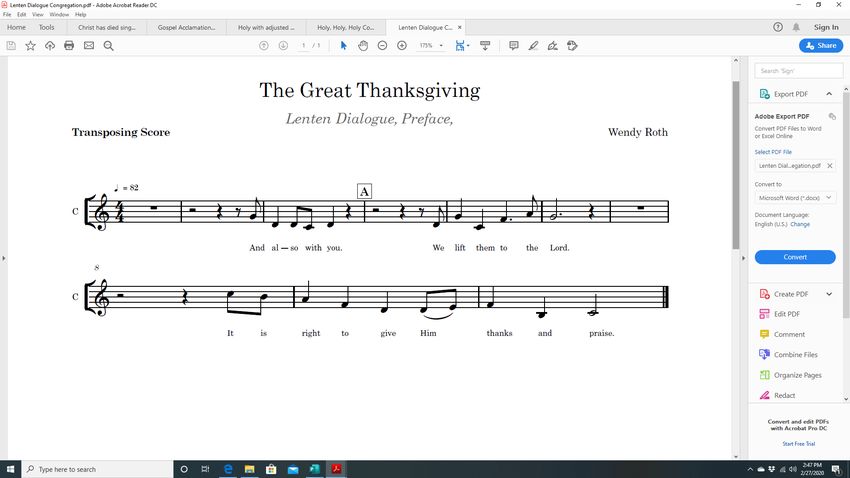Switch to Gospel Acclamation document tab

(186, 27)
